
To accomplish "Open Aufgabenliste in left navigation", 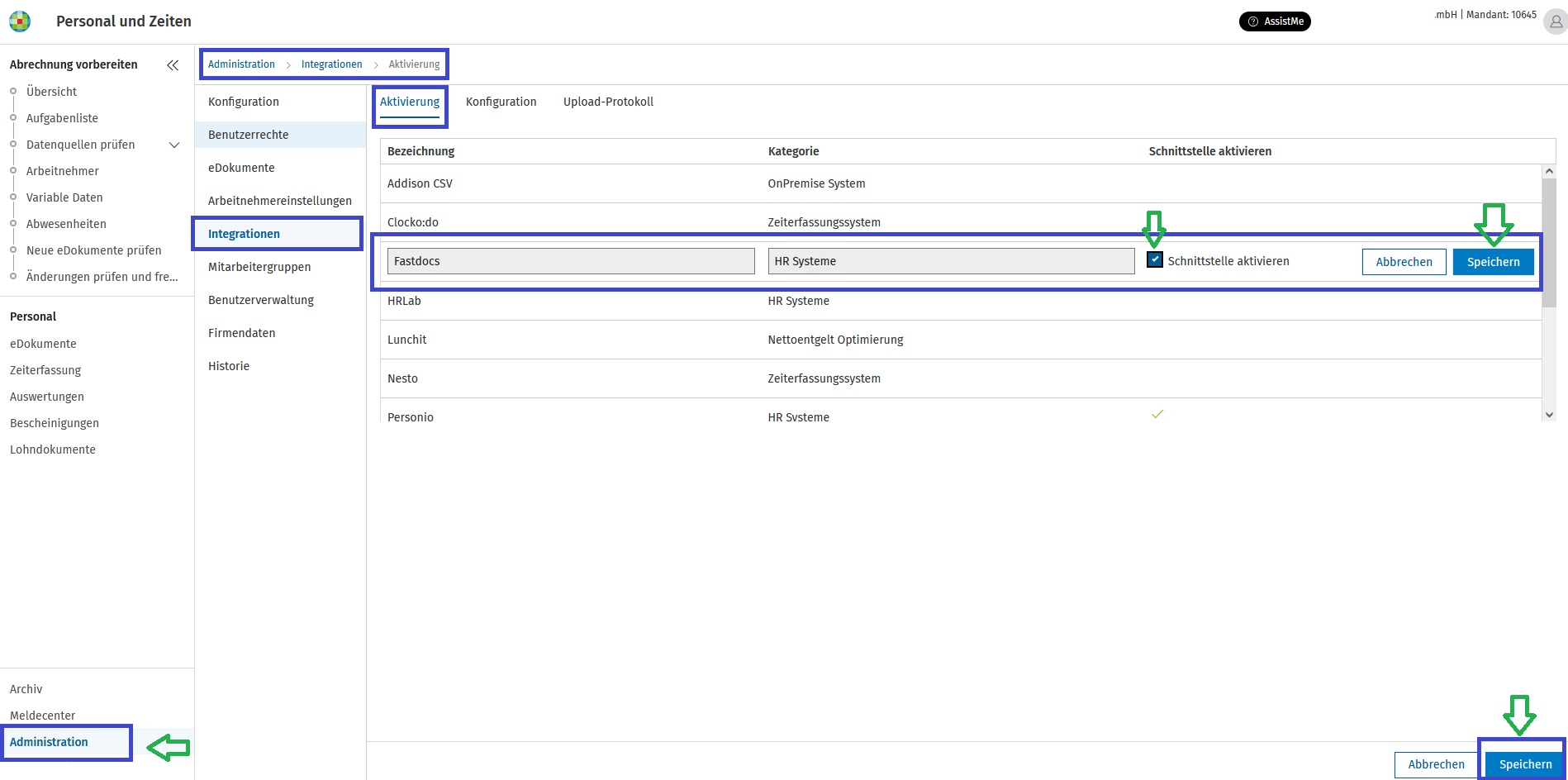I will click(x=62, y=118).
